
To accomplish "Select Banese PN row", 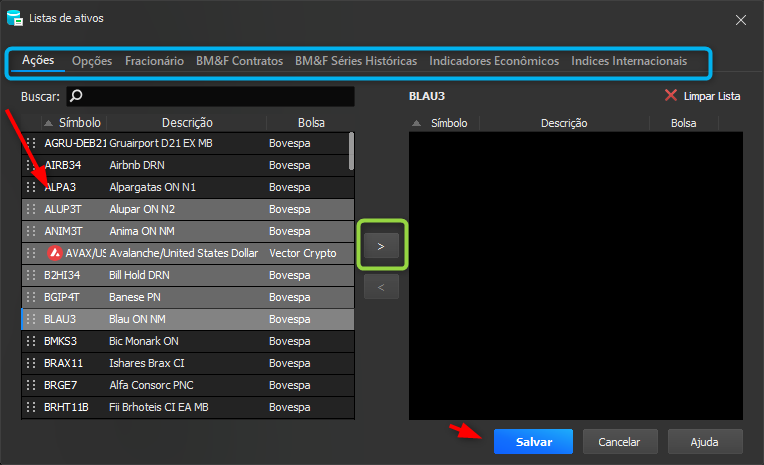I will pyautogui.click(x=188, y=297).
